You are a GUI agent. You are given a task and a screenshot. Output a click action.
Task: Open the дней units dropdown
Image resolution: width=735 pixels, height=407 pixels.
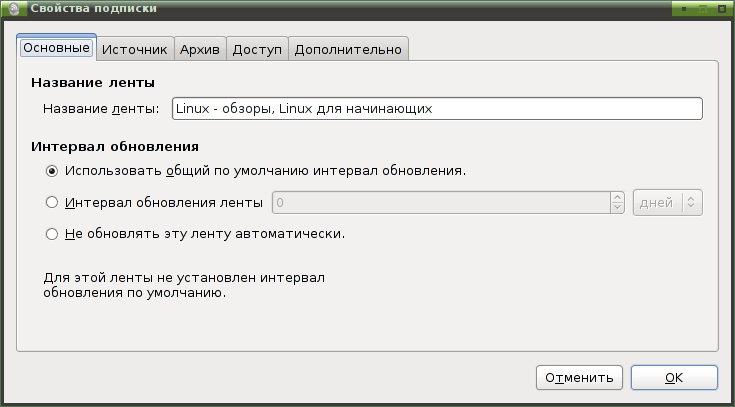(x=668, y=203)
